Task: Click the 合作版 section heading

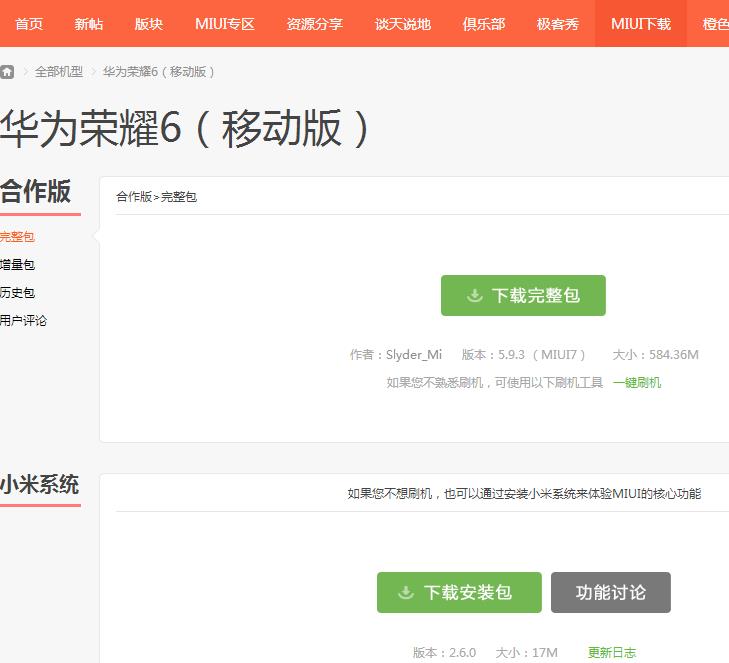Action: (36, 191)
